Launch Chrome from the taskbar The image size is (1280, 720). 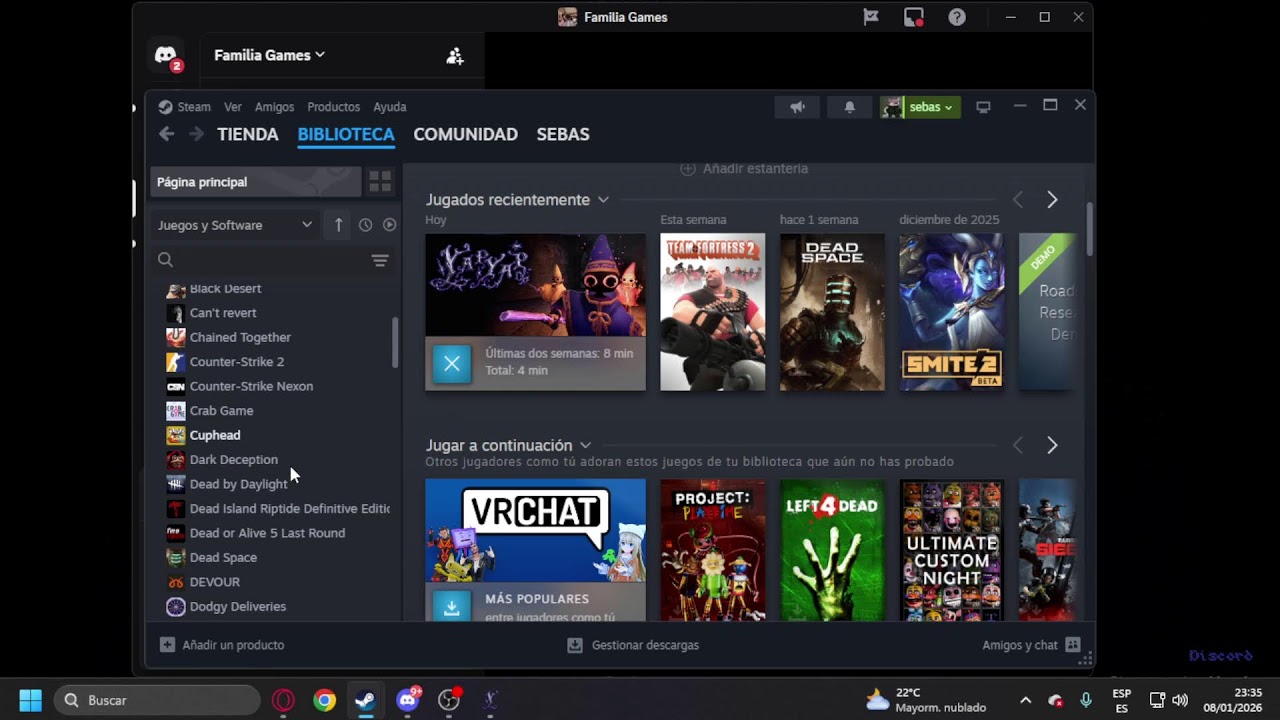[x=324, y=700]
